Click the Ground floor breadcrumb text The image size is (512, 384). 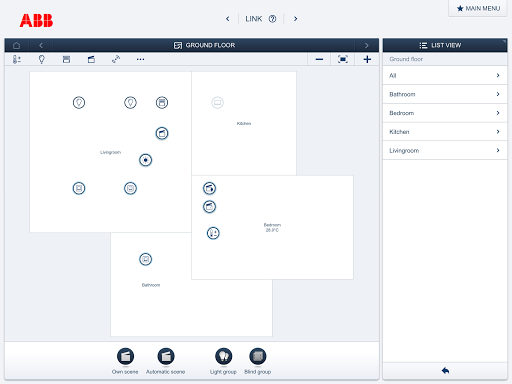click(406, 59)
